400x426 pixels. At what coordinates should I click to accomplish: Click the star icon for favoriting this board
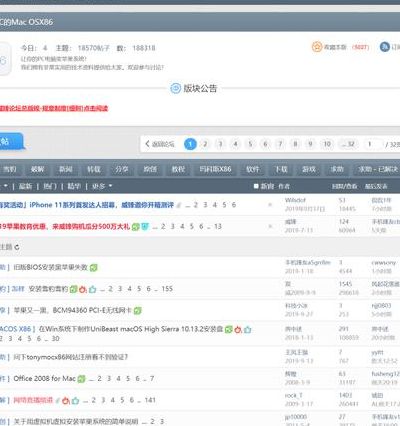tap(317, 47)
